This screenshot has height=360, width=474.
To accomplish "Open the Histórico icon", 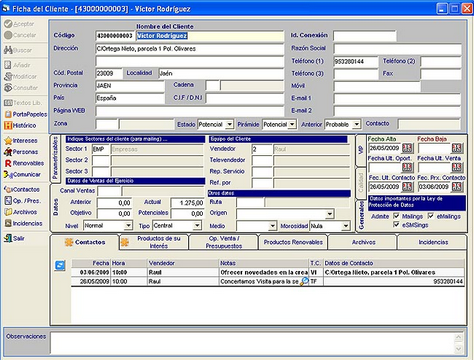I will tap(8, 126).
